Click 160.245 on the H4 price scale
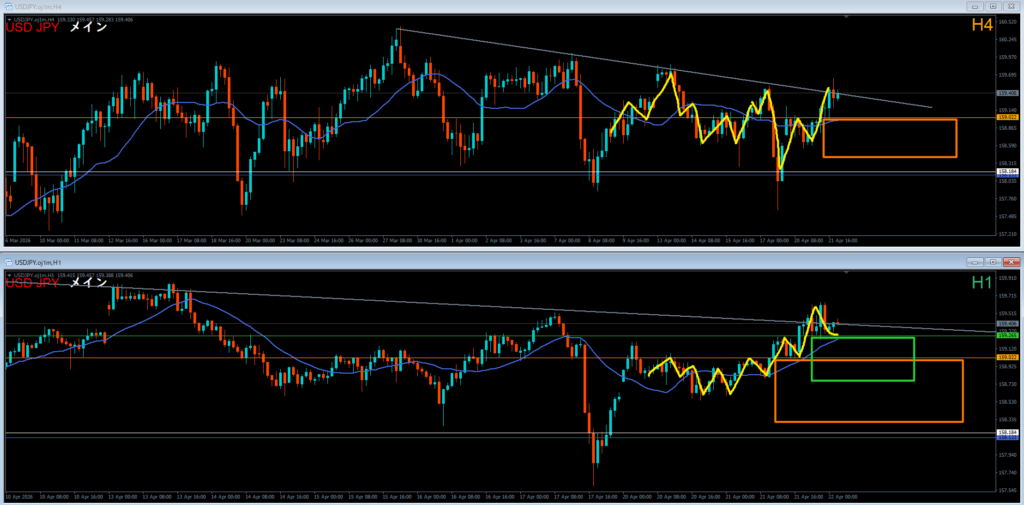The height and width of the screenshot is (505, 1024). pos(1006,39)
